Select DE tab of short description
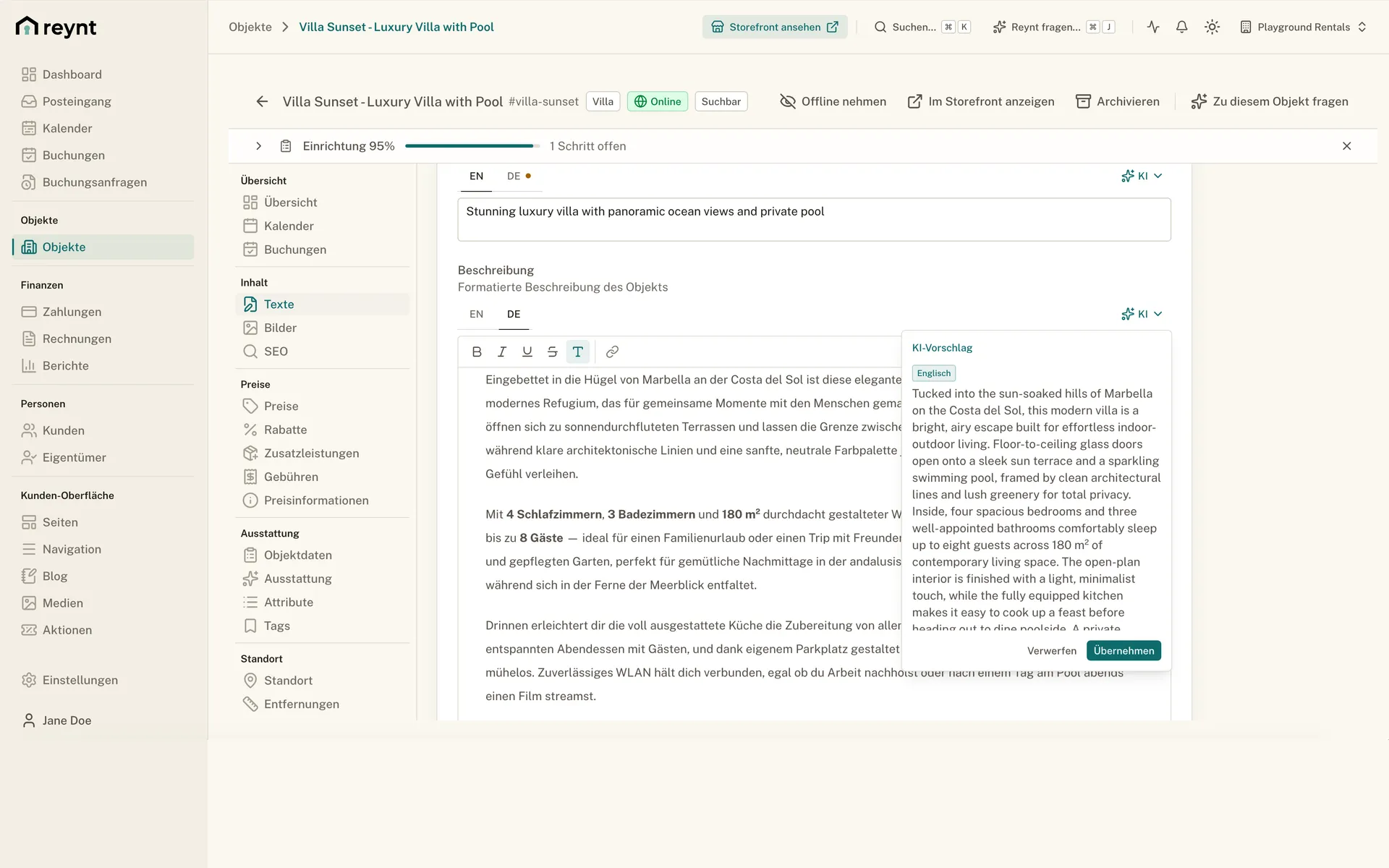This screenshot has height=868, width=1389. (519, 176)
